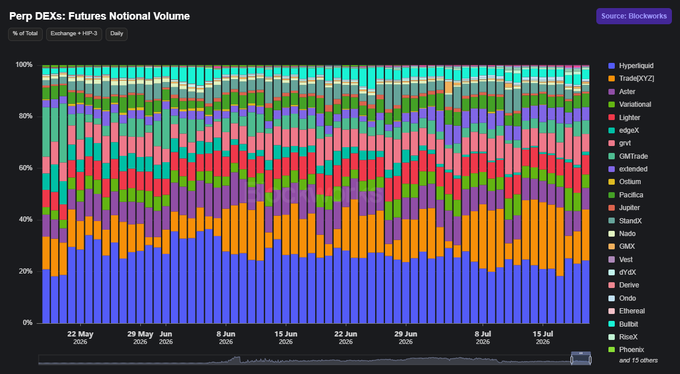Toggle Hyperliquid series color swatch

coord(611,66)
